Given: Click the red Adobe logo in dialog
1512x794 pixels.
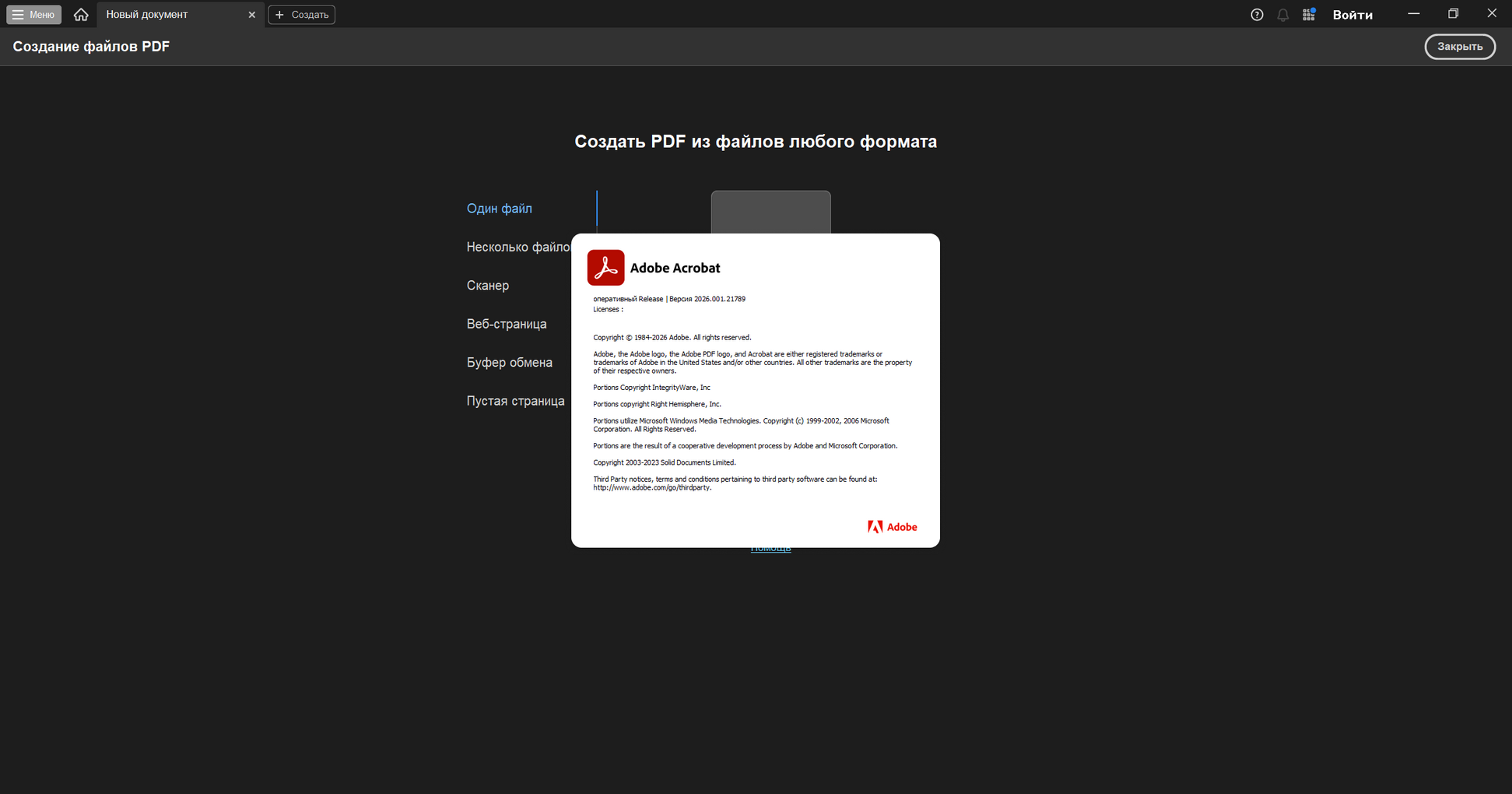Looking at the screenshot, I should 893,527.
